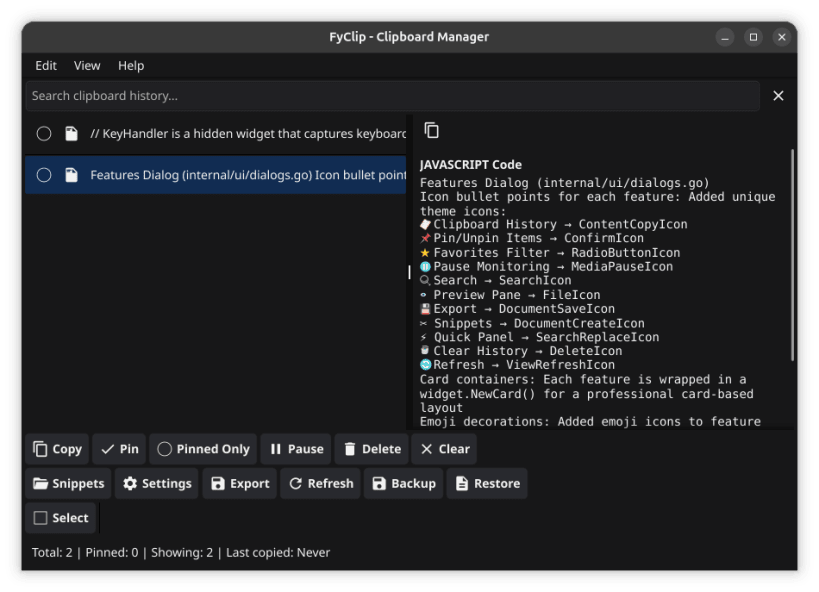The height and width of the screenshot is (592, 819).
Task: Click the Pin checkmark button
Action: click(x=119, y=449)
